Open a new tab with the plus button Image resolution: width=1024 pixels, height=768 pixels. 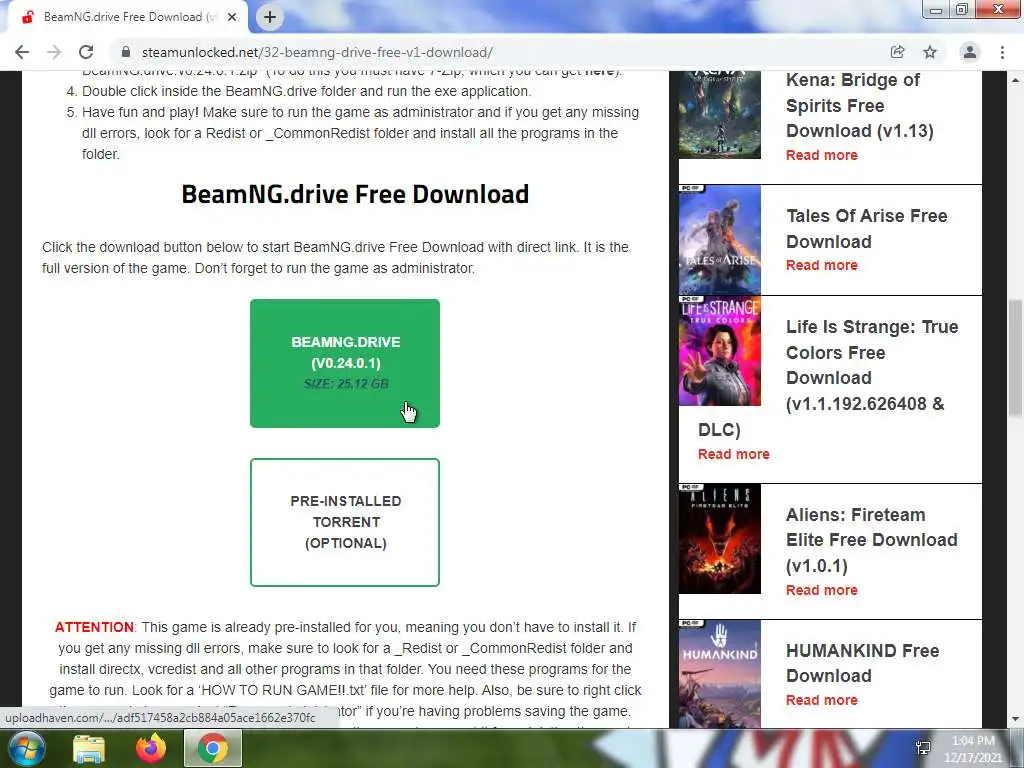point(270,17)
